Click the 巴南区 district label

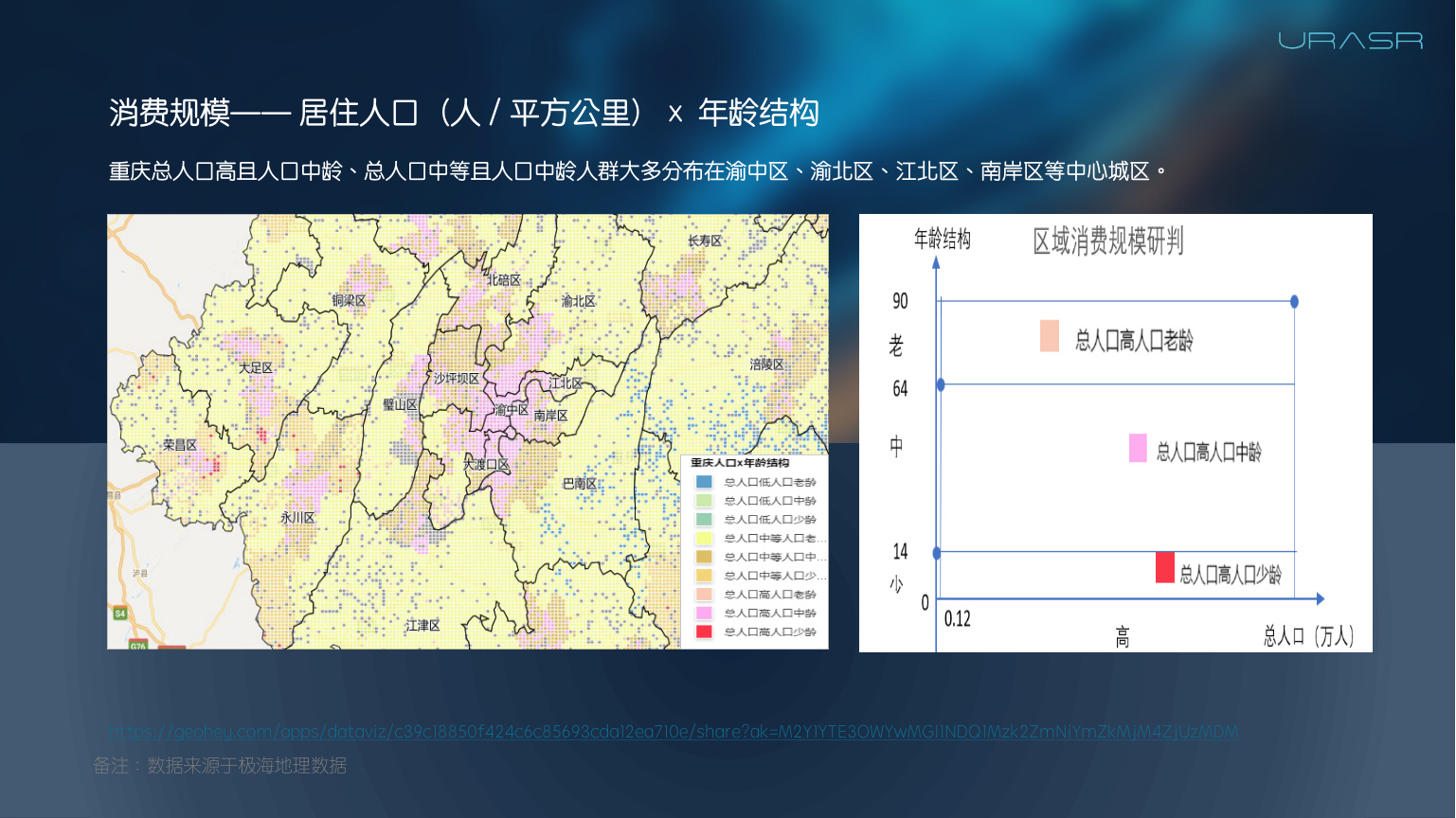(x=580, y=484)
